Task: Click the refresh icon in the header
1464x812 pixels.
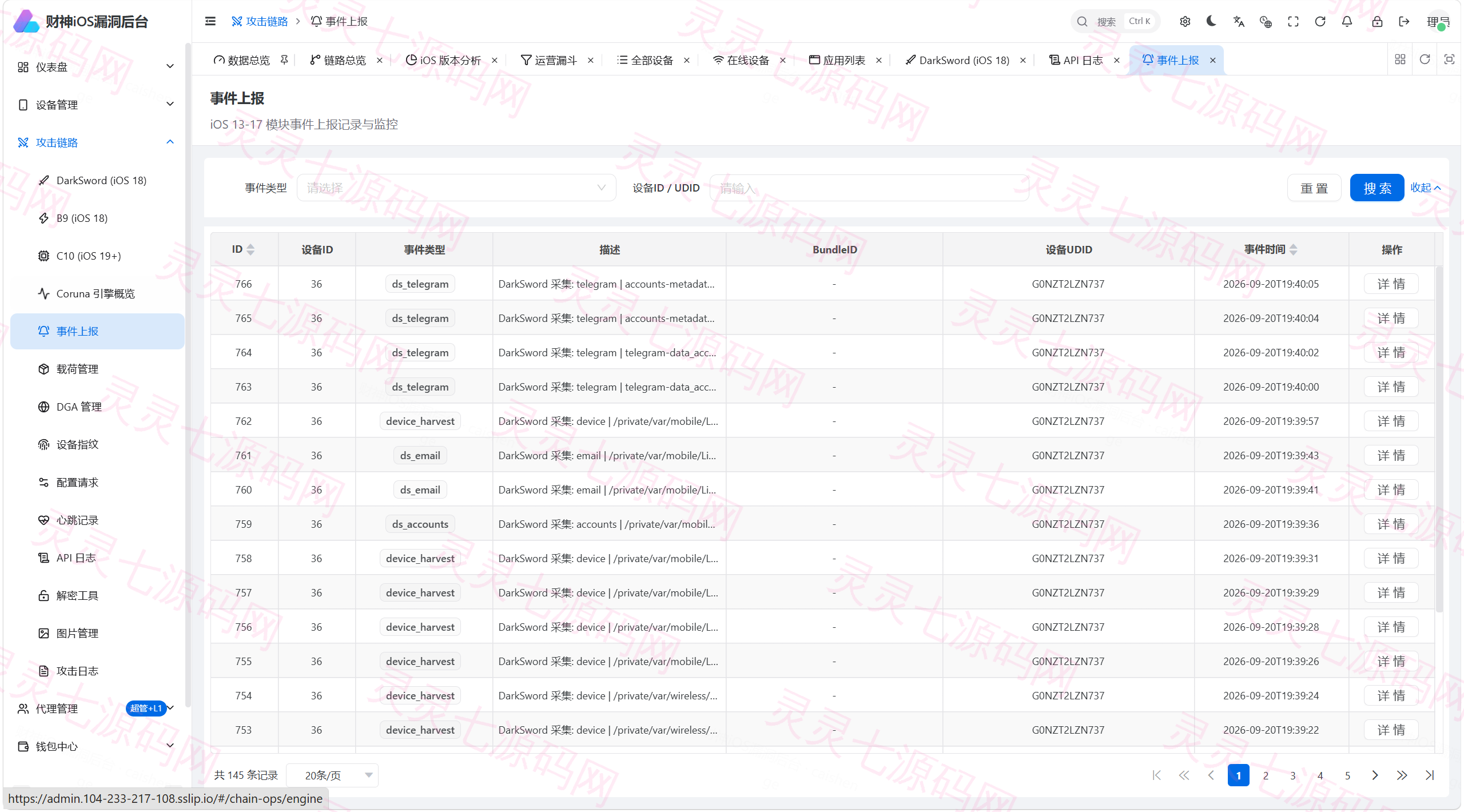Action: click(x=1320, y=22)
